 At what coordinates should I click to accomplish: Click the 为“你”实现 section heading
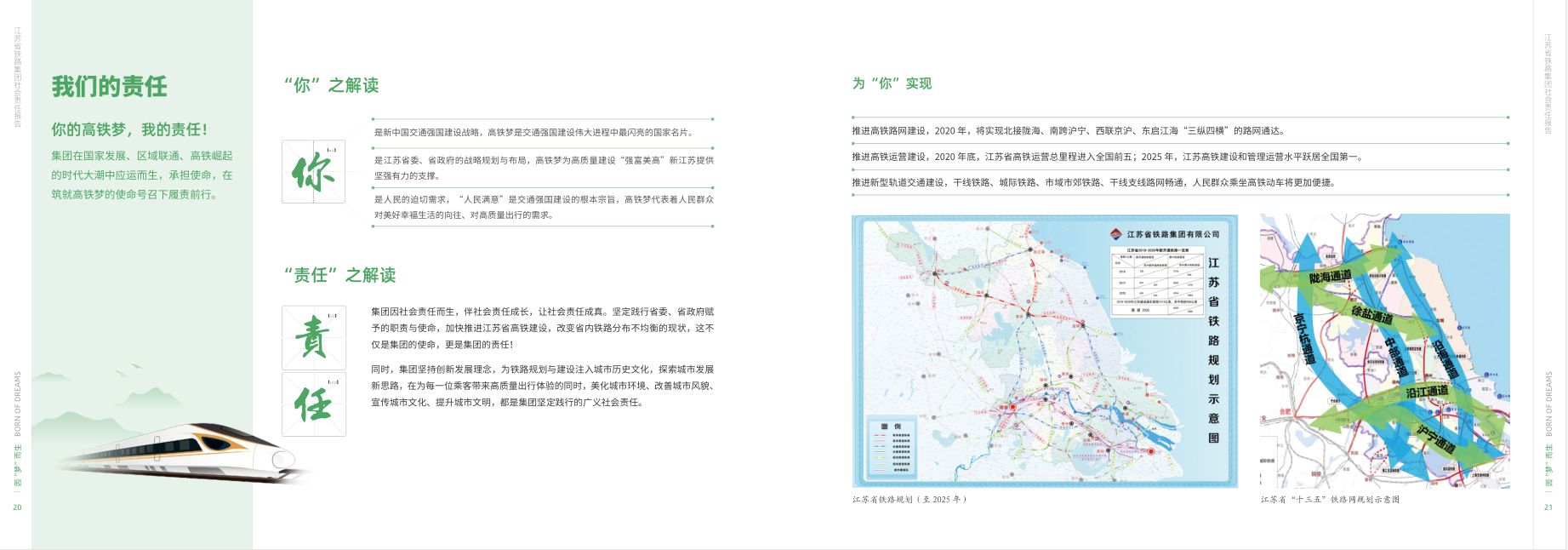(x=892, y=83)
